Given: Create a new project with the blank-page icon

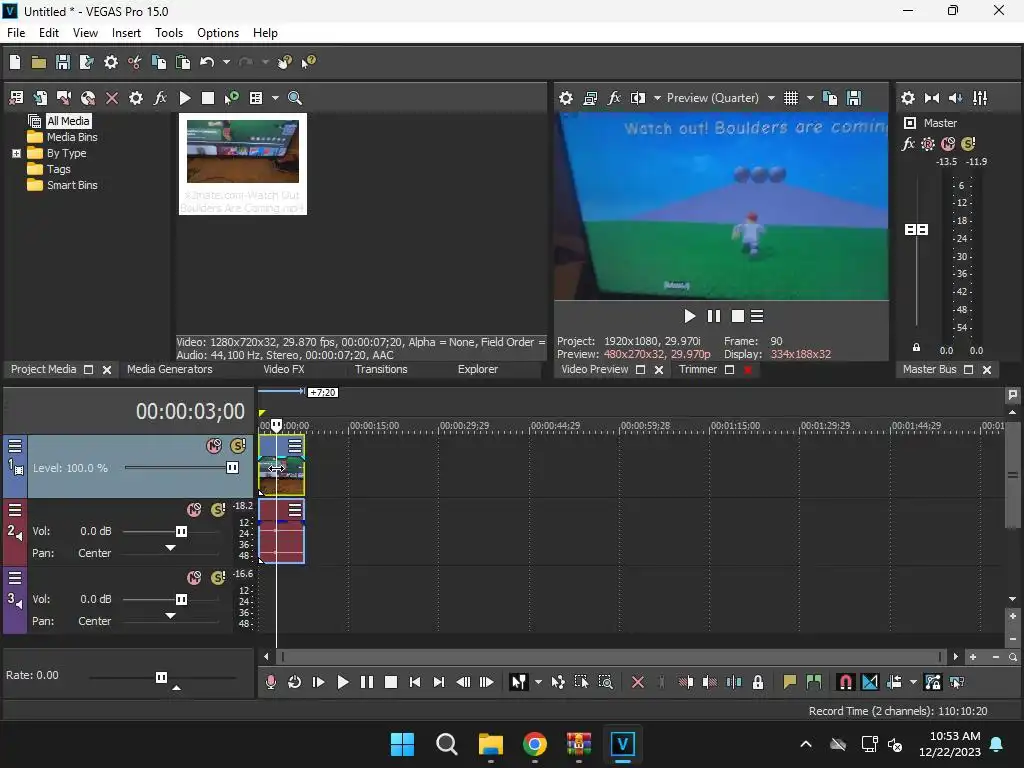Looking at the screenshot, I should (x=15, y=62).
